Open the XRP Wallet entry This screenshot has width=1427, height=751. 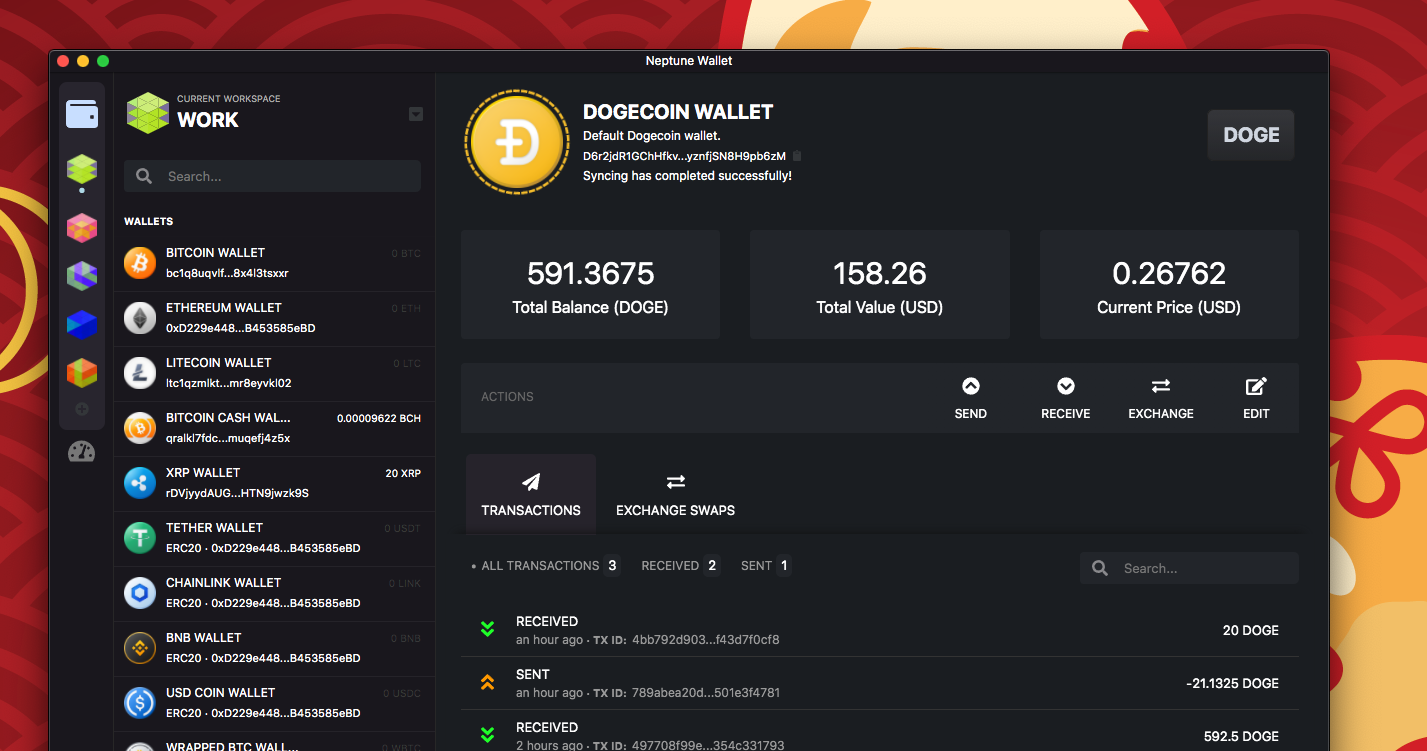click(x=274, y=484)
